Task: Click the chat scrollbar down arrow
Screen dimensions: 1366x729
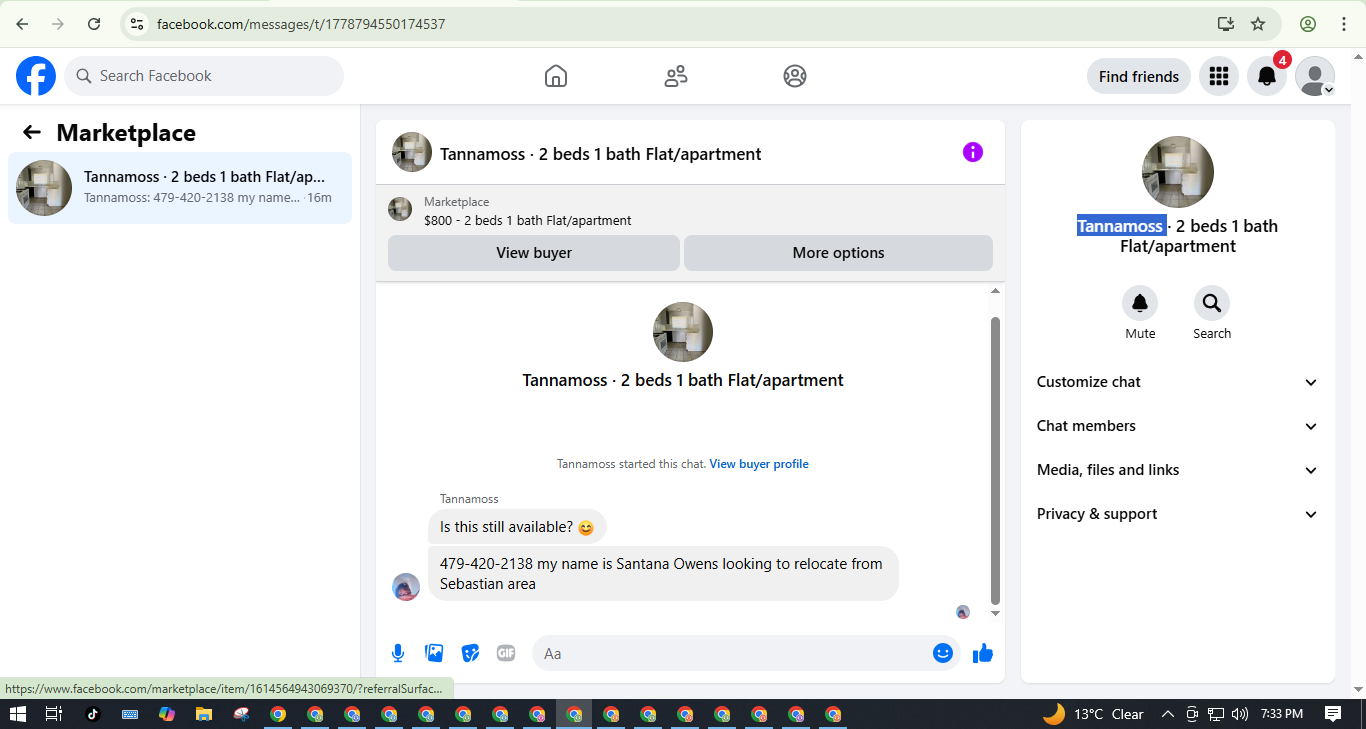Action: click(995, 613)
